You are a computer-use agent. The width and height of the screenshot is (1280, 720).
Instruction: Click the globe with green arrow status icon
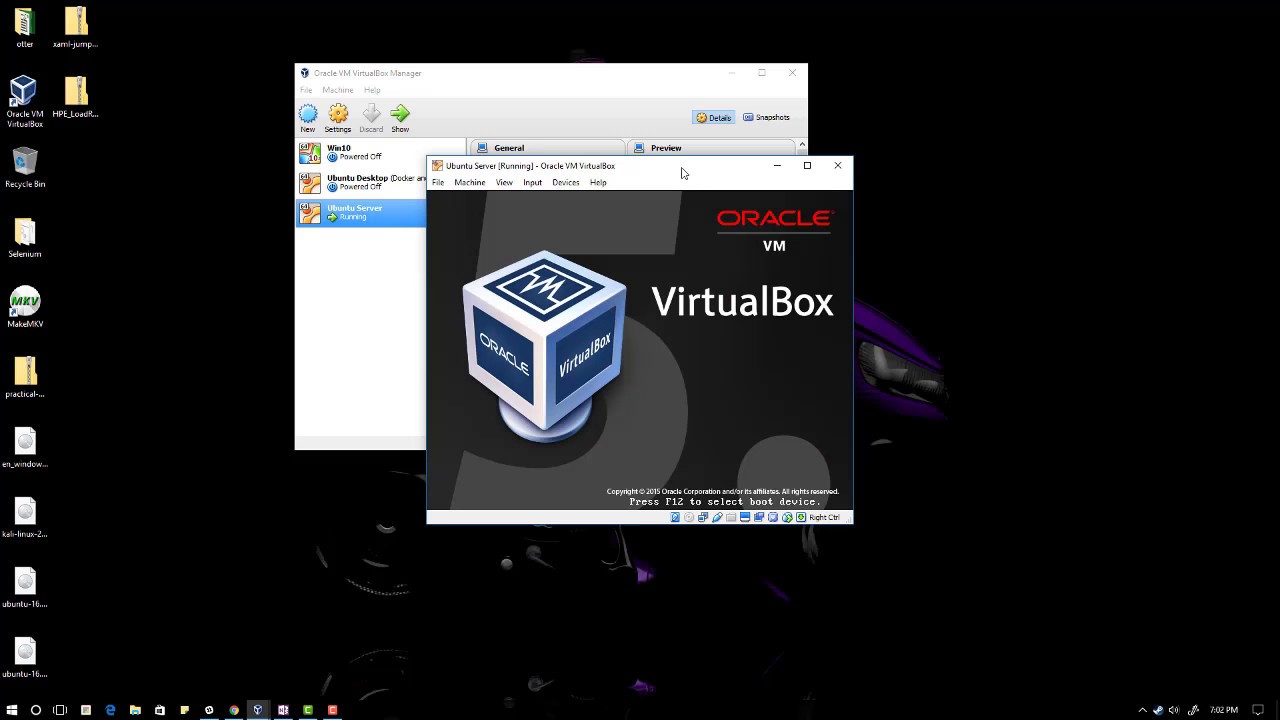pos(787,517)
